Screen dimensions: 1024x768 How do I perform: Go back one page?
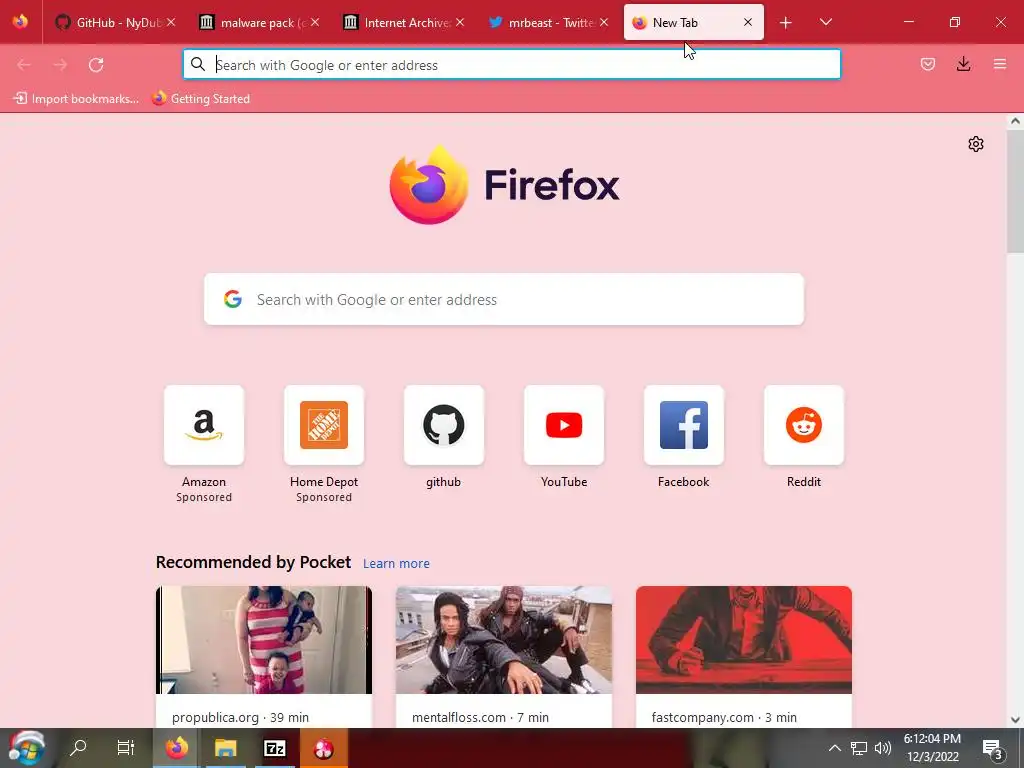(24, 65)
